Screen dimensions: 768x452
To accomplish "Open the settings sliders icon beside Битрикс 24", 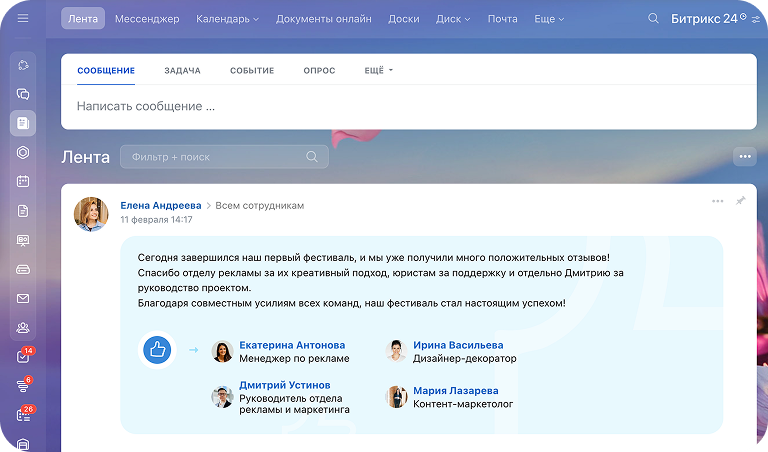I will click(x=755, y=19).
